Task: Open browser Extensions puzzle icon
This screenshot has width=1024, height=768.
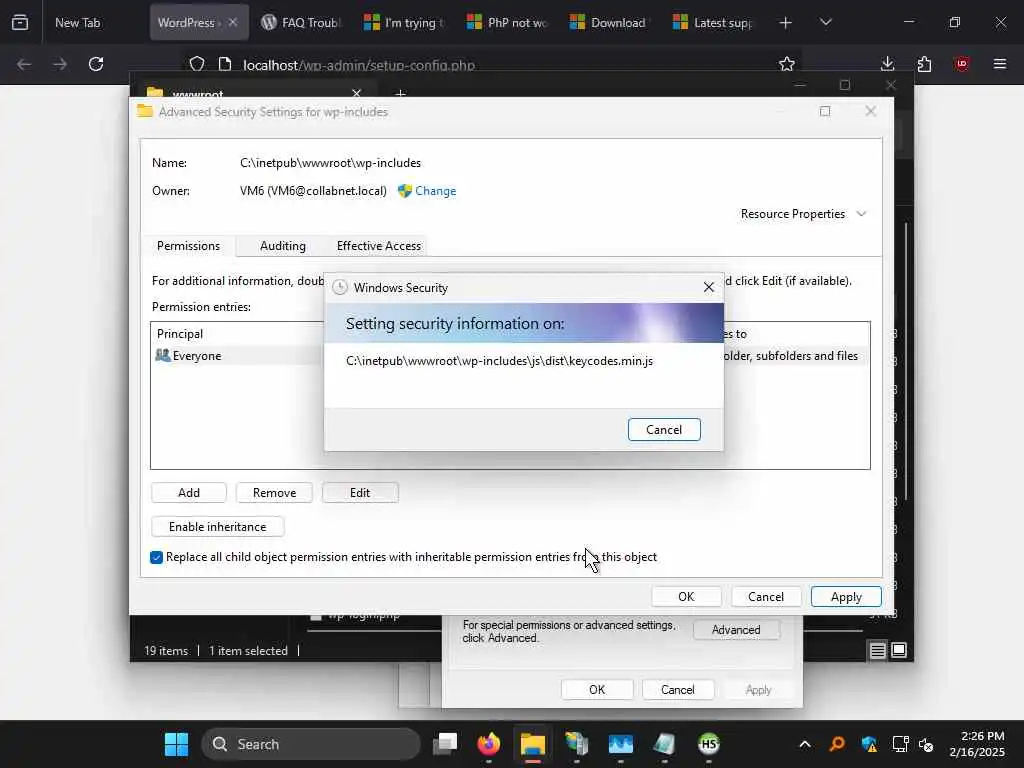Action: [924, 64]
